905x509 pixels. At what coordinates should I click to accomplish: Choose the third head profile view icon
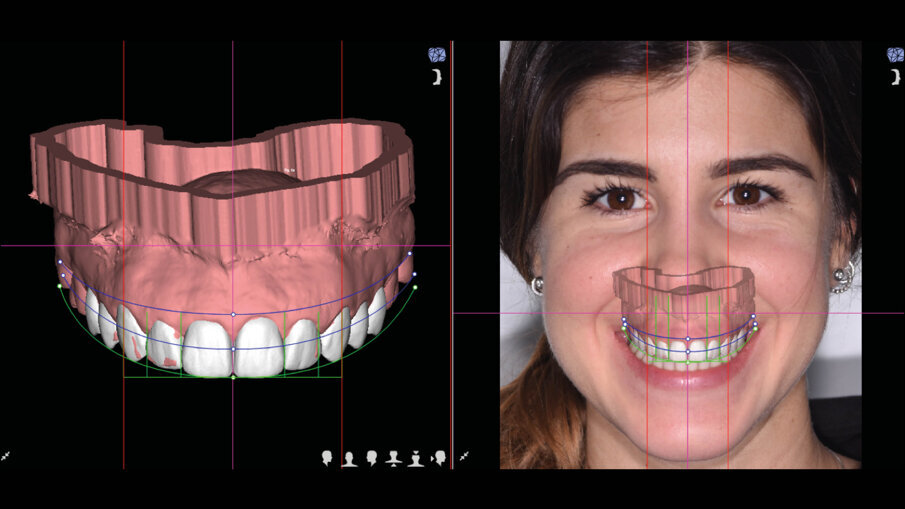[371, 458]
